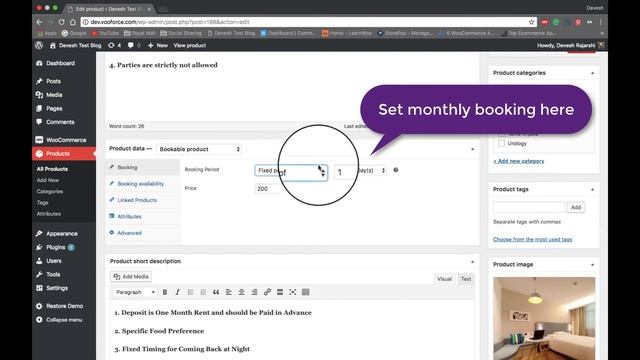Click the help tooltip icon next to Day(s)
Image resolution: width=640 pixels, height=360 pixels.
point(396,170)
